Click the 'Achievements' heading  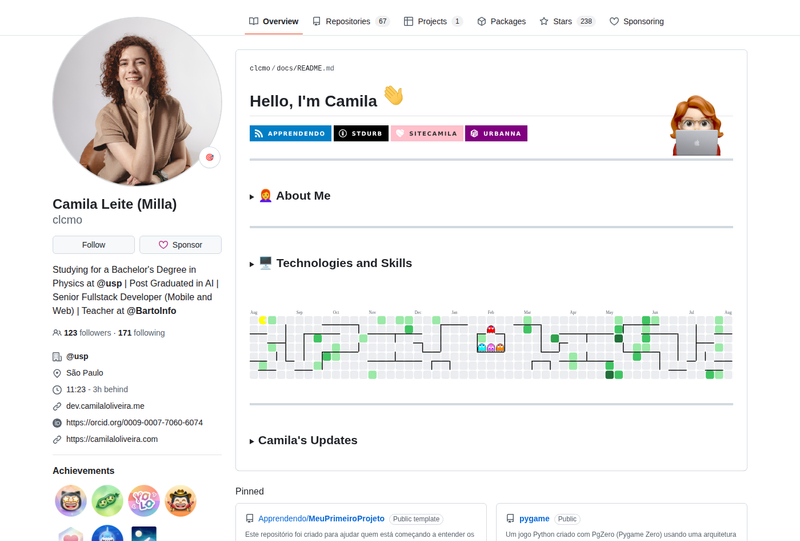83,471
